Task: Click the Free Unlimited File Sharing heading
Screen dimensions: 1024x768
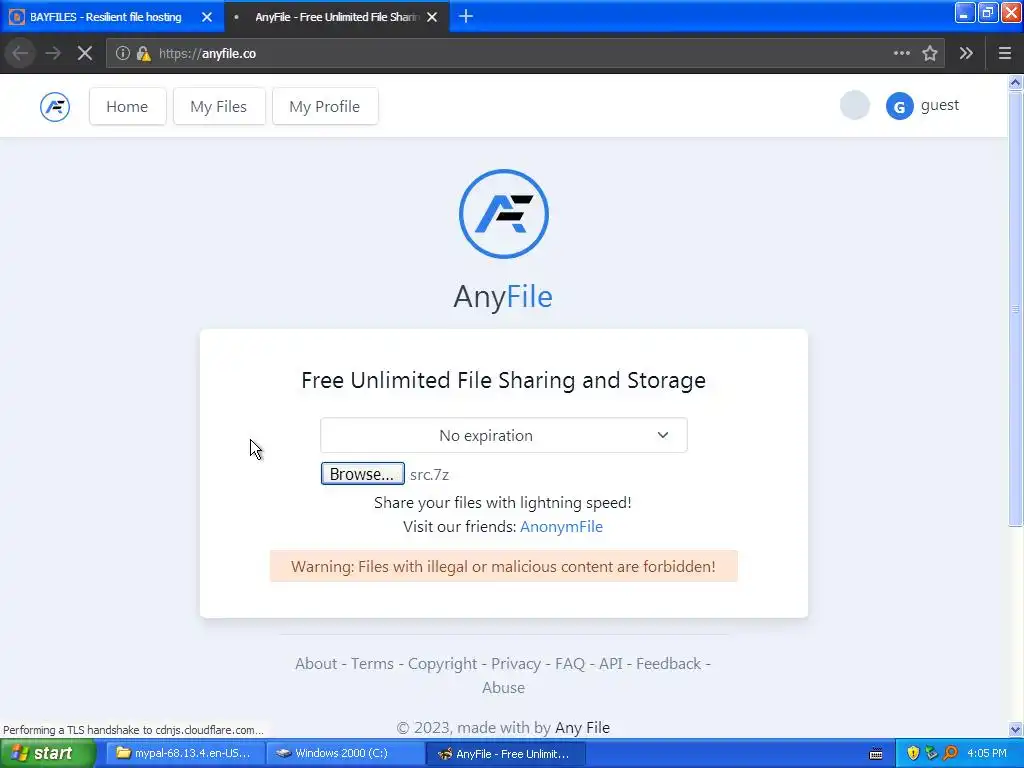Action: tap(504, 380)
